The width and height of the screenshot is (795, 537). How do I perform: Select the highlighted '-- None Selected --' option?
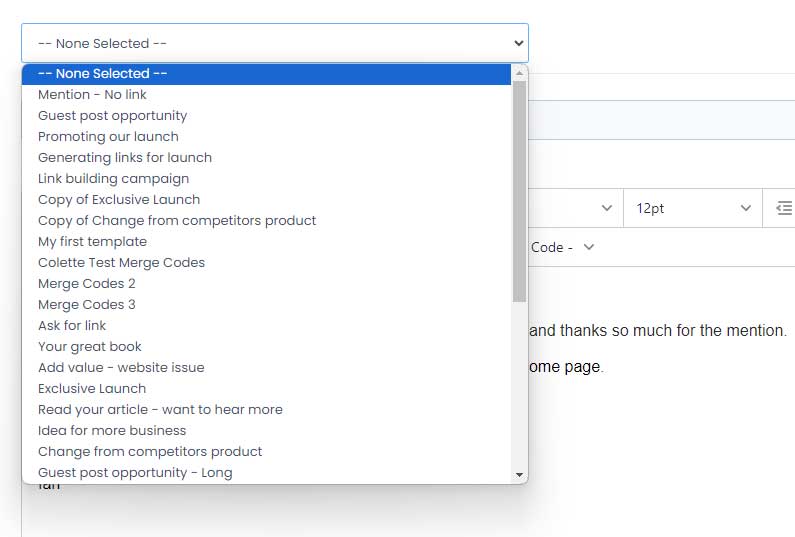click(267, 74)
